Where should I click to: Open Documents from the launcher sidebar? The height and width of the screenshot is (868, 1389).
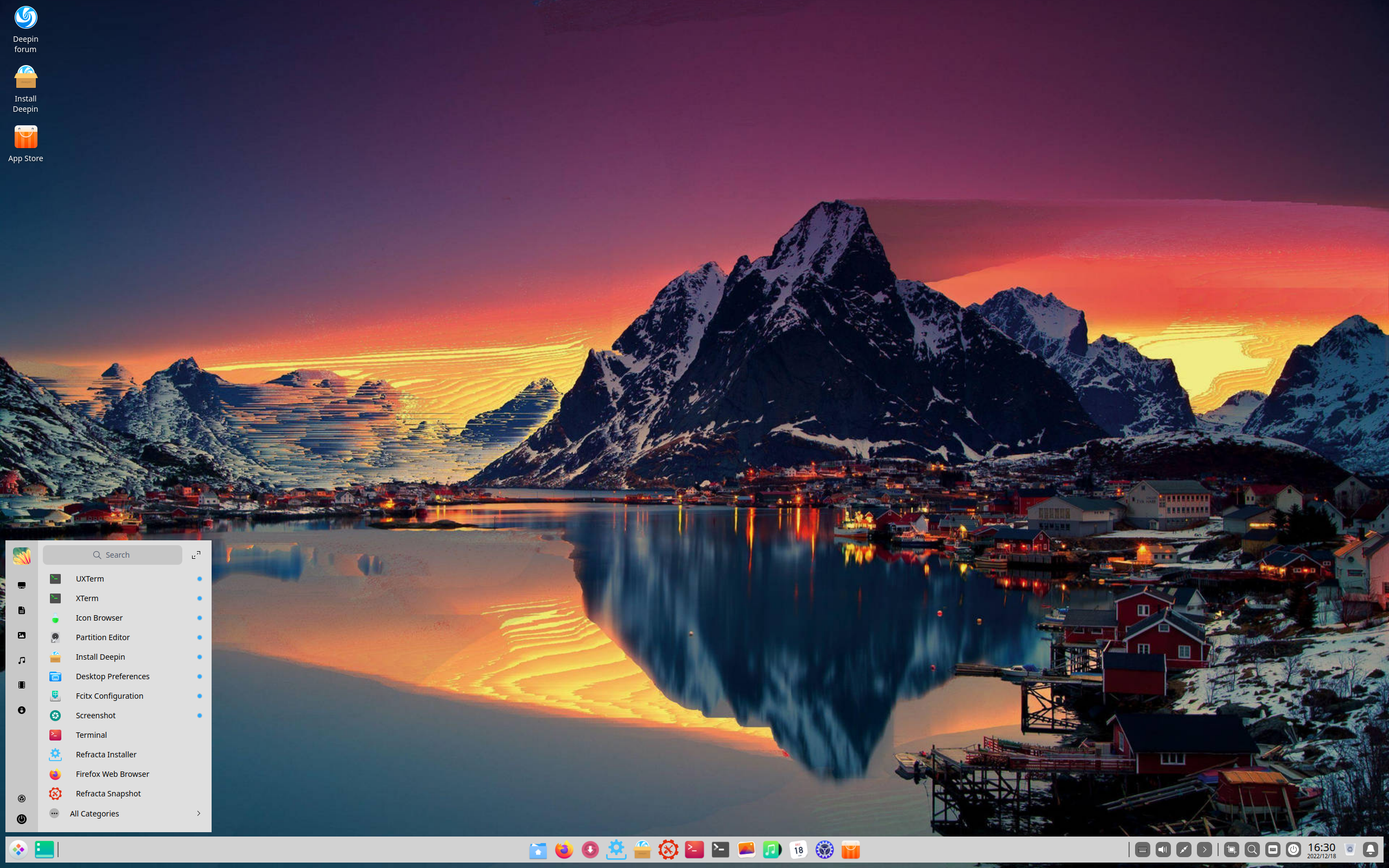22,610
